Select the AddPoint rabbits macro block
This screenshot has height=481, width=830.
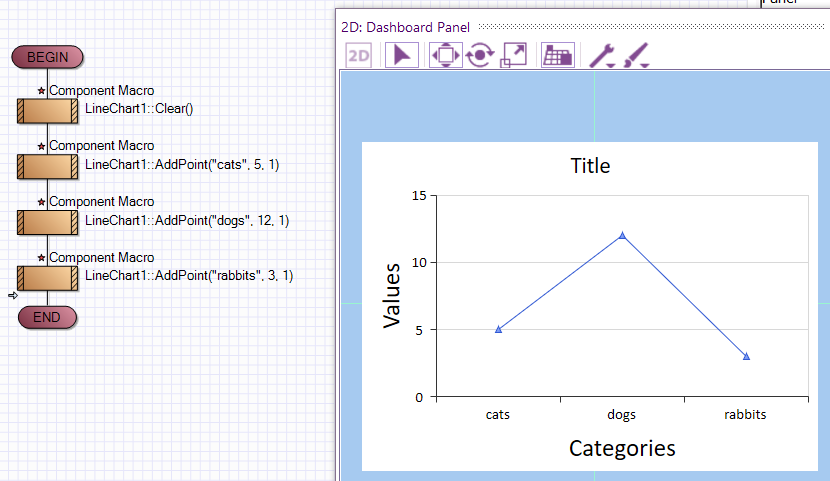[48, 276]
